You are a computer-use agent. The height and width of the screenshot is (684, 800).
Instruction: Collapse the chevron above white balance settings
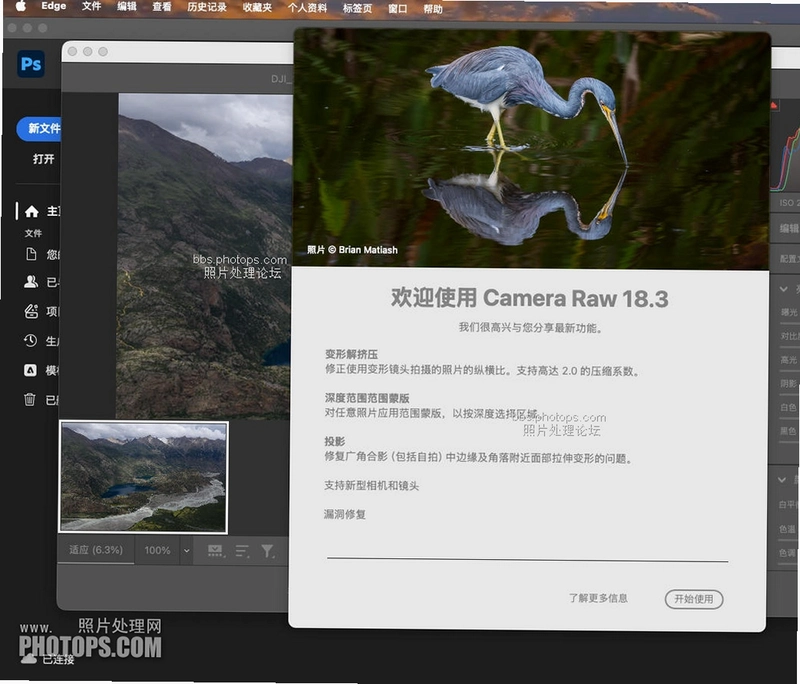782,480
